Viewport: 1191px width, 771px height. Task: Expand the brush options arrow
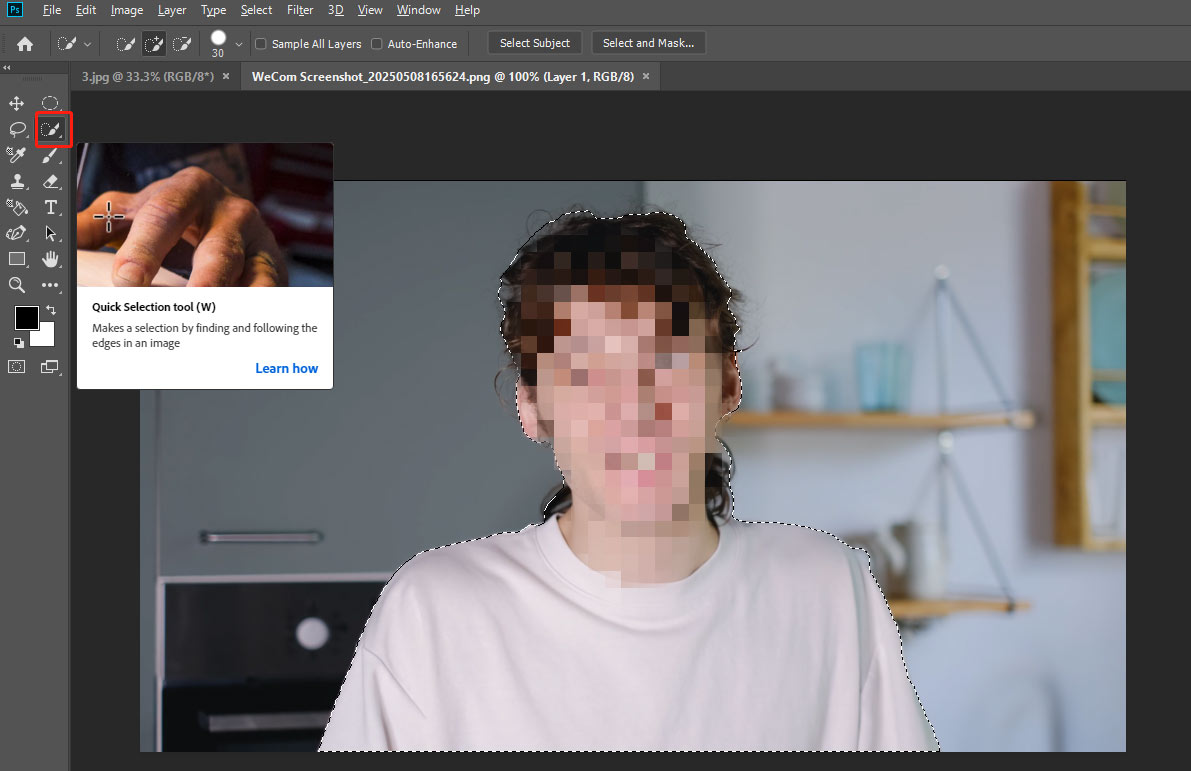(x=239, y=44)
